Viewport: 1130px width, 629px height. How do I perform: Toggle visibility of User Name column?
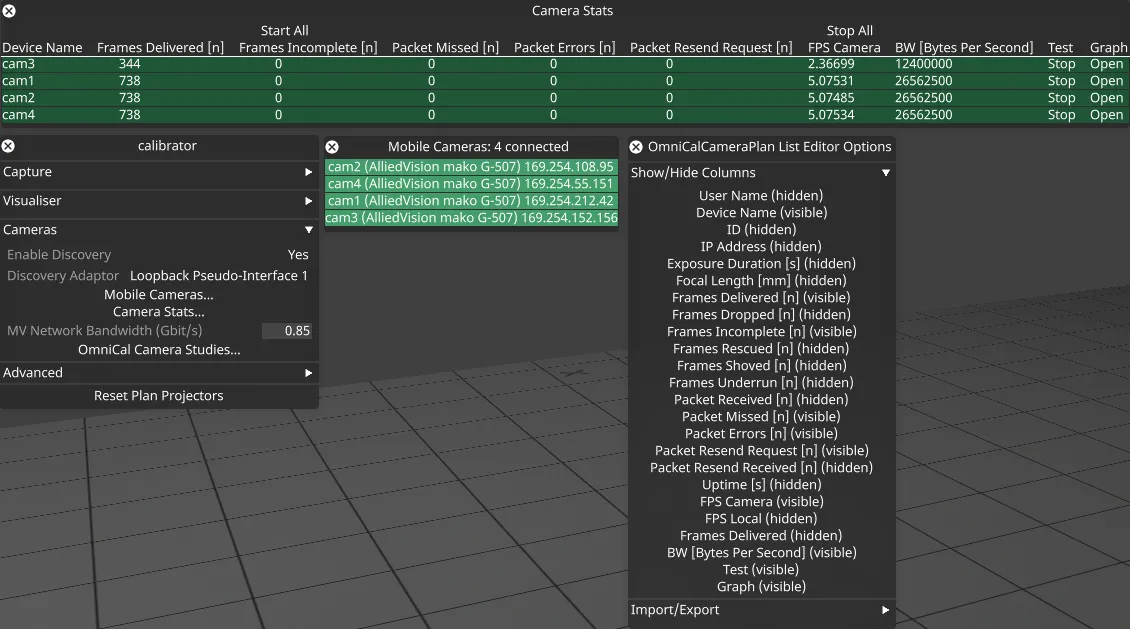point(761,196)
